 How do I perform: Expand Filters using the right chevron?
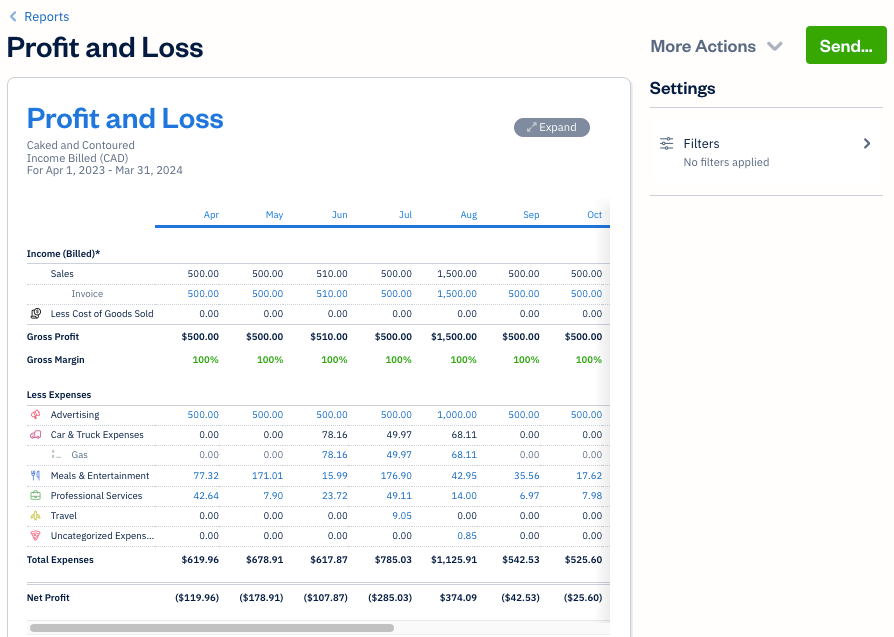coord(867,143)
